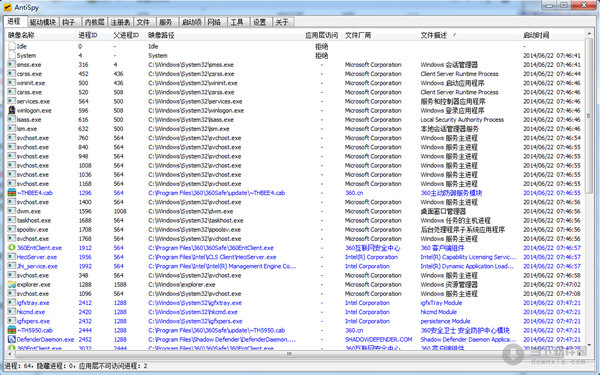Open the 网络 tab
The width and height of the screenshot is (600, 375).
pos(215,22)
